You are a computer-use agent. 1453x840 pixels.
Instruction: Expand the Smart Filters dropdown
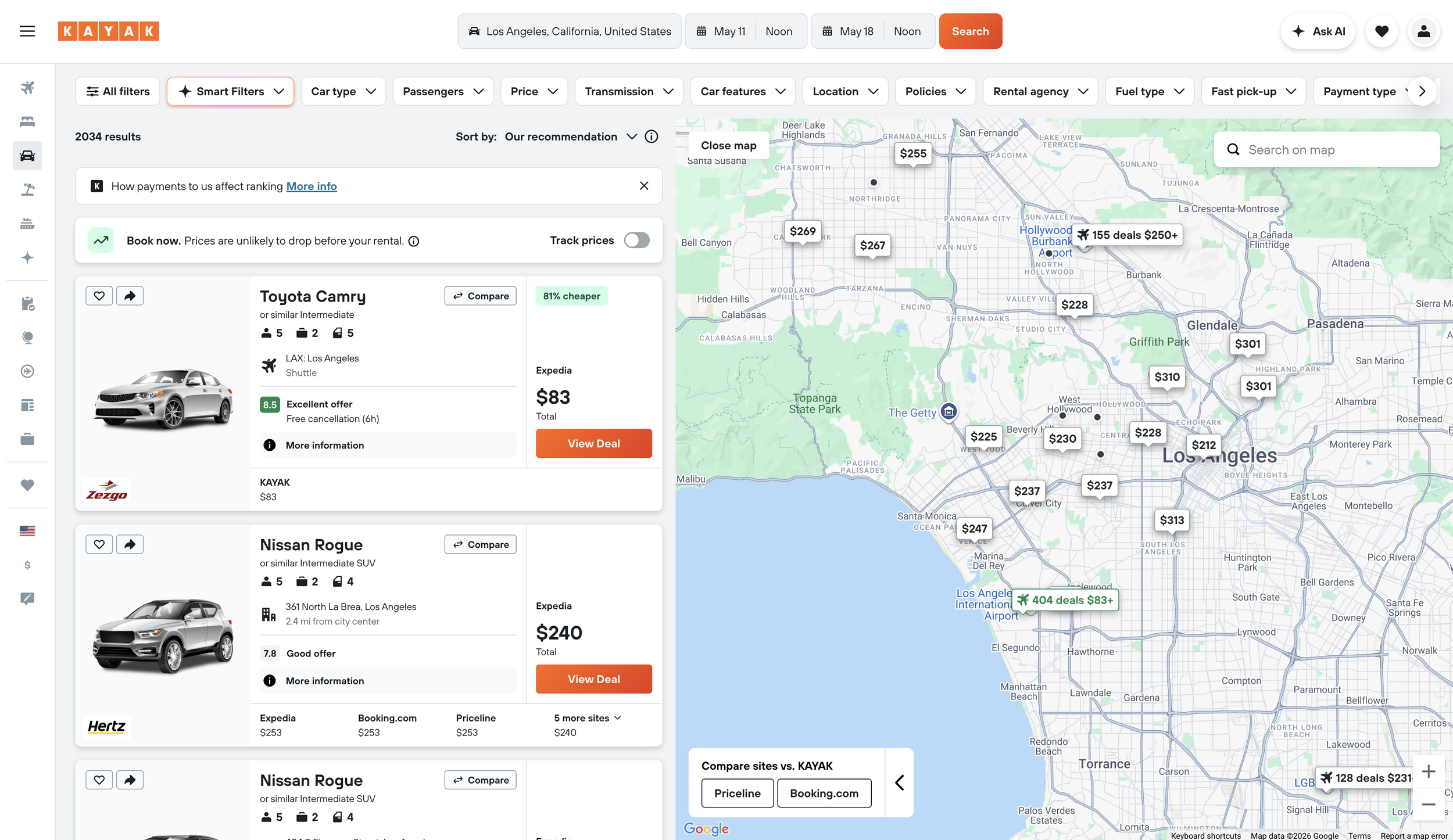click(230, 92)
